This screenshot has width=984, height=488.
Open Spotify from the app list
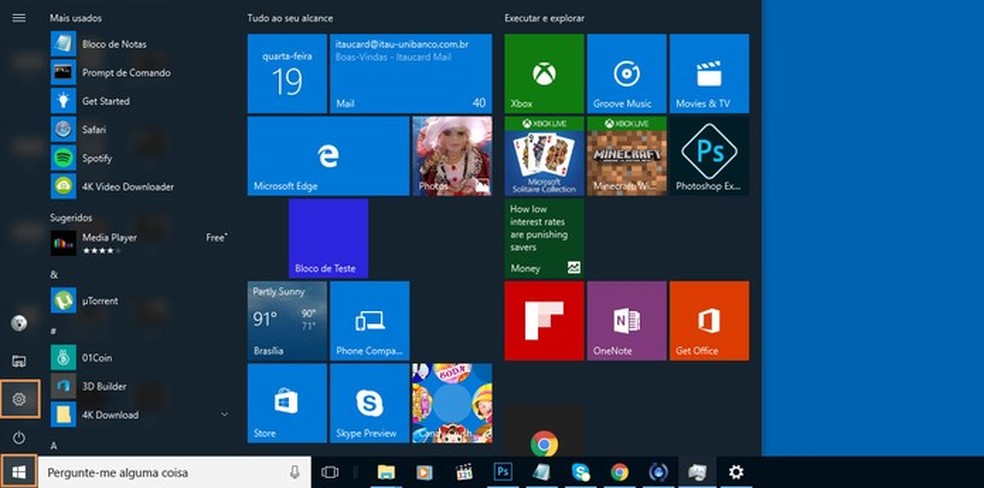coord(139,158)
